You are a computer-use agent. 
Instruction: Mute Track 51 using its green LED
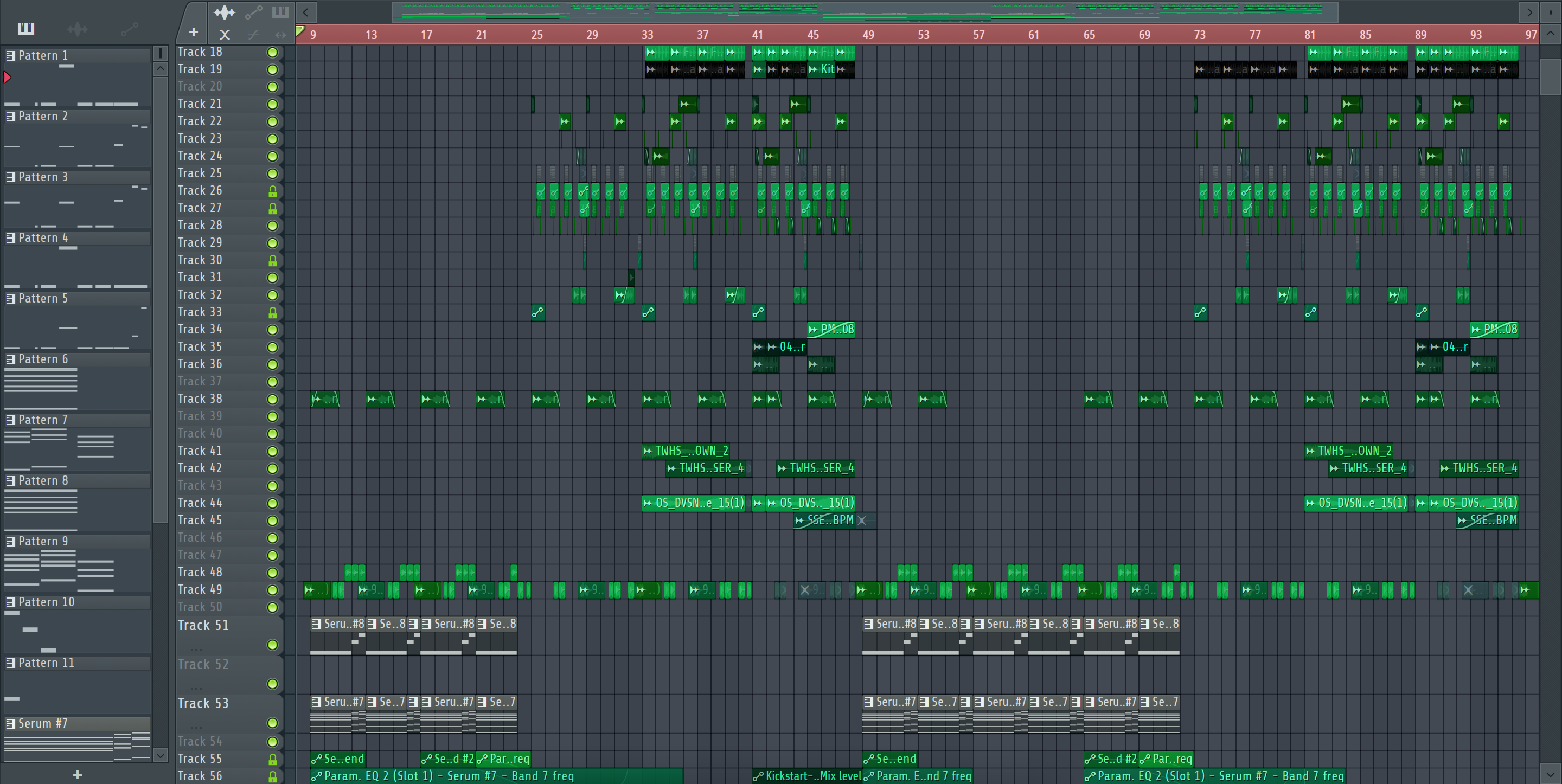pos(273,645)
